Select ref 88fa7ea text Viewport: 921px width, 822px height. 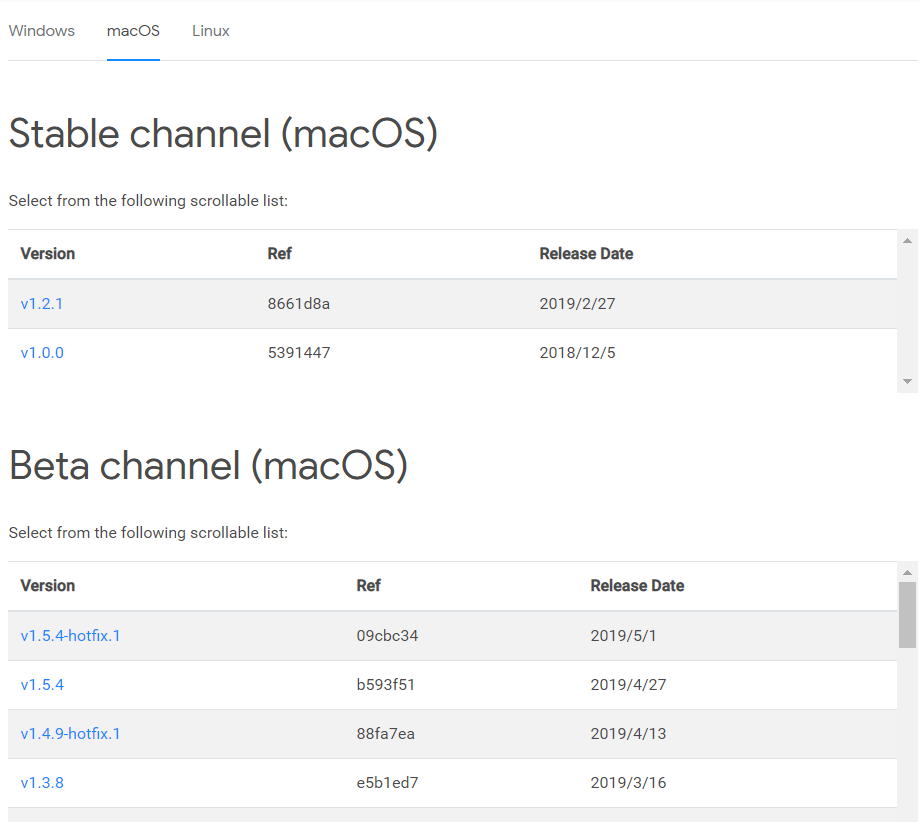[385, 733]
